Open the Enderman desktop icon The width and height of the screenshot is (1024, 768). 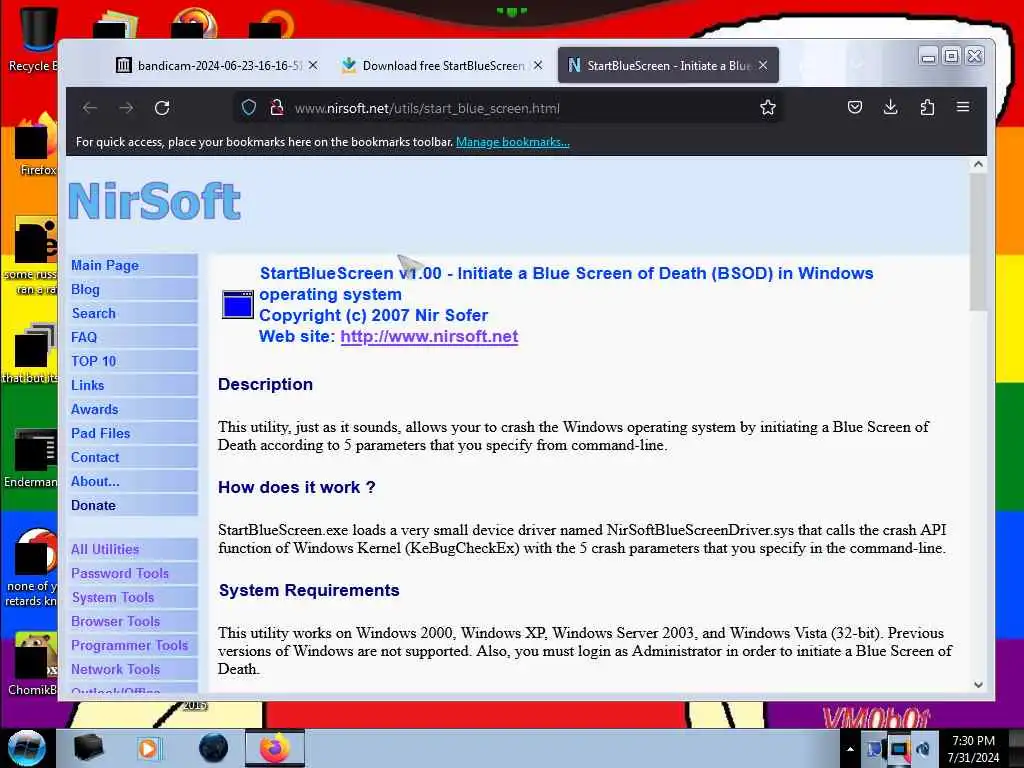tap(31, 458)
